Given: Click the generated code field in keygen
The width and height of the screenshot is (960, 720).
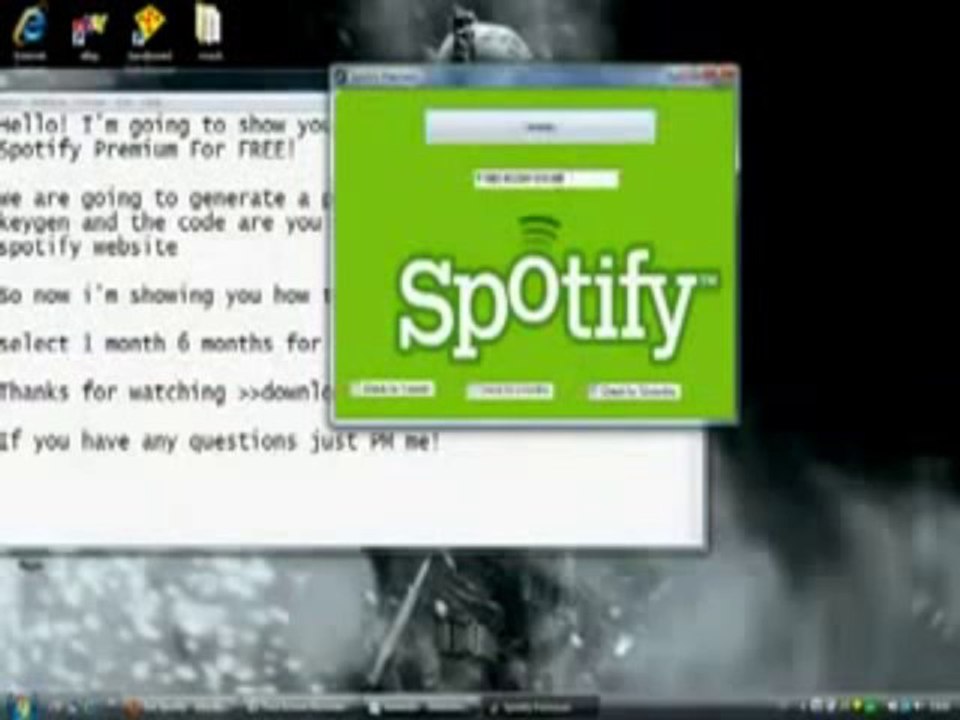Looking at the screenshot, I should point(546,179).
